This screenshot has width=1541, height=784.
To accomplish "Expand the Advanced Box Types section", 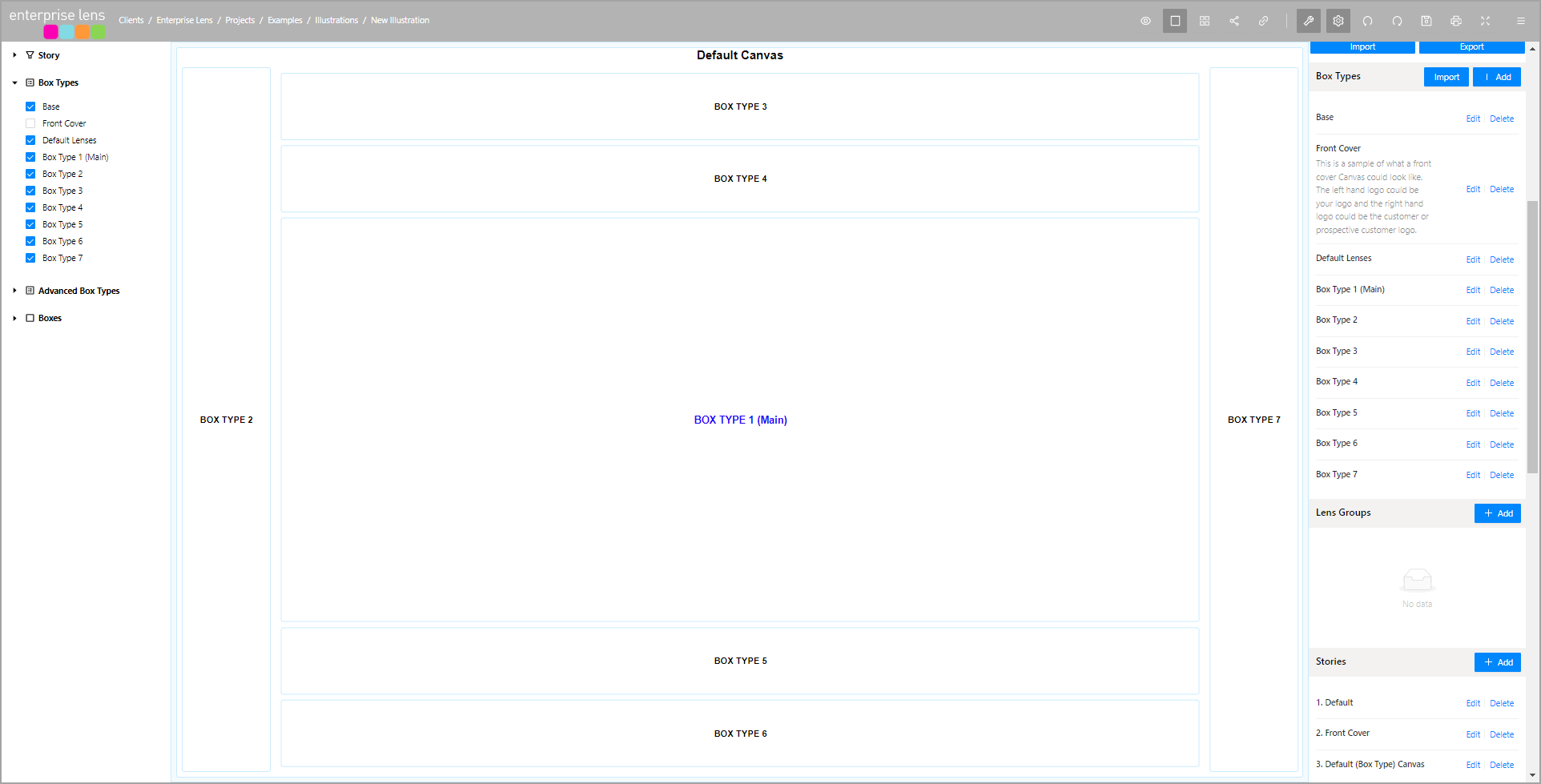I will [14, 291].
